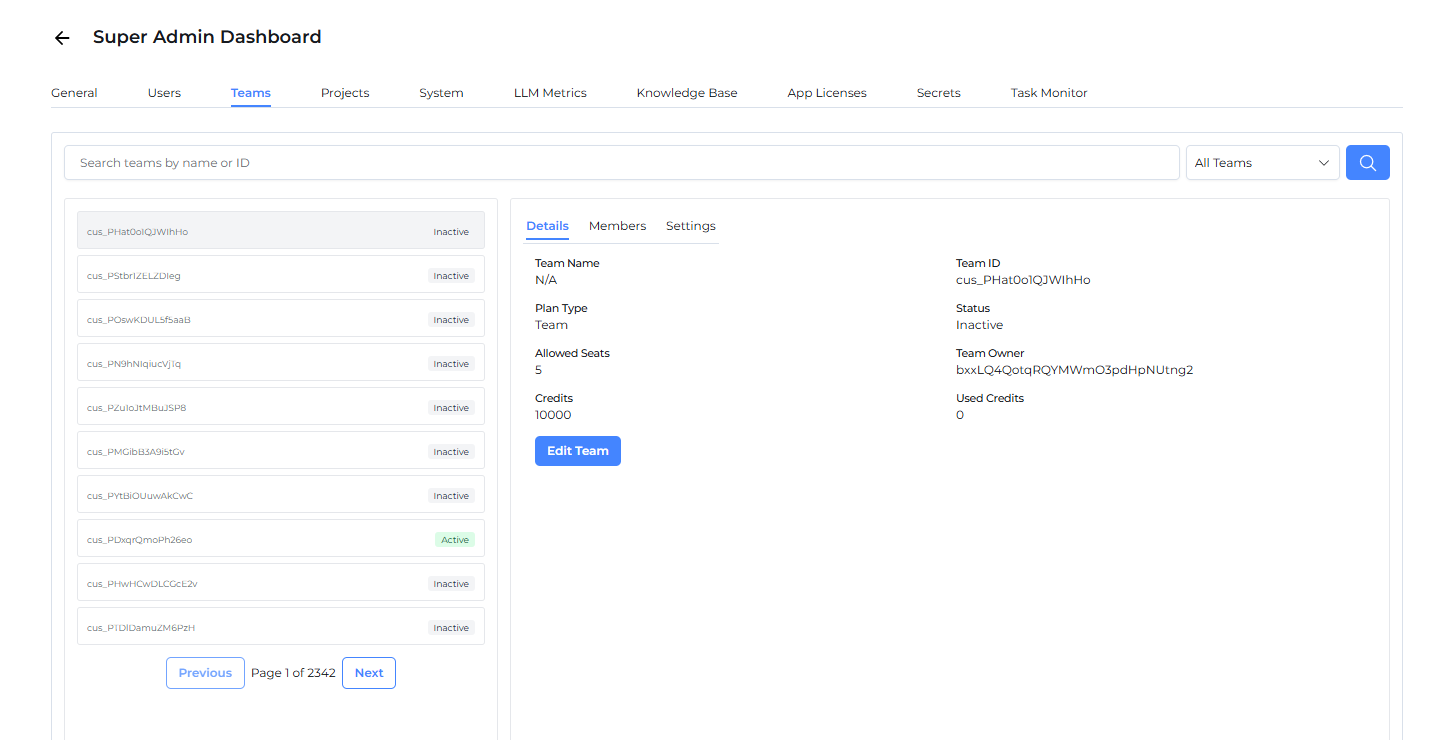Viewport: 1450px width, 740px height.
Task: Click the Team ID value in details
Action: pos(1023,280)
